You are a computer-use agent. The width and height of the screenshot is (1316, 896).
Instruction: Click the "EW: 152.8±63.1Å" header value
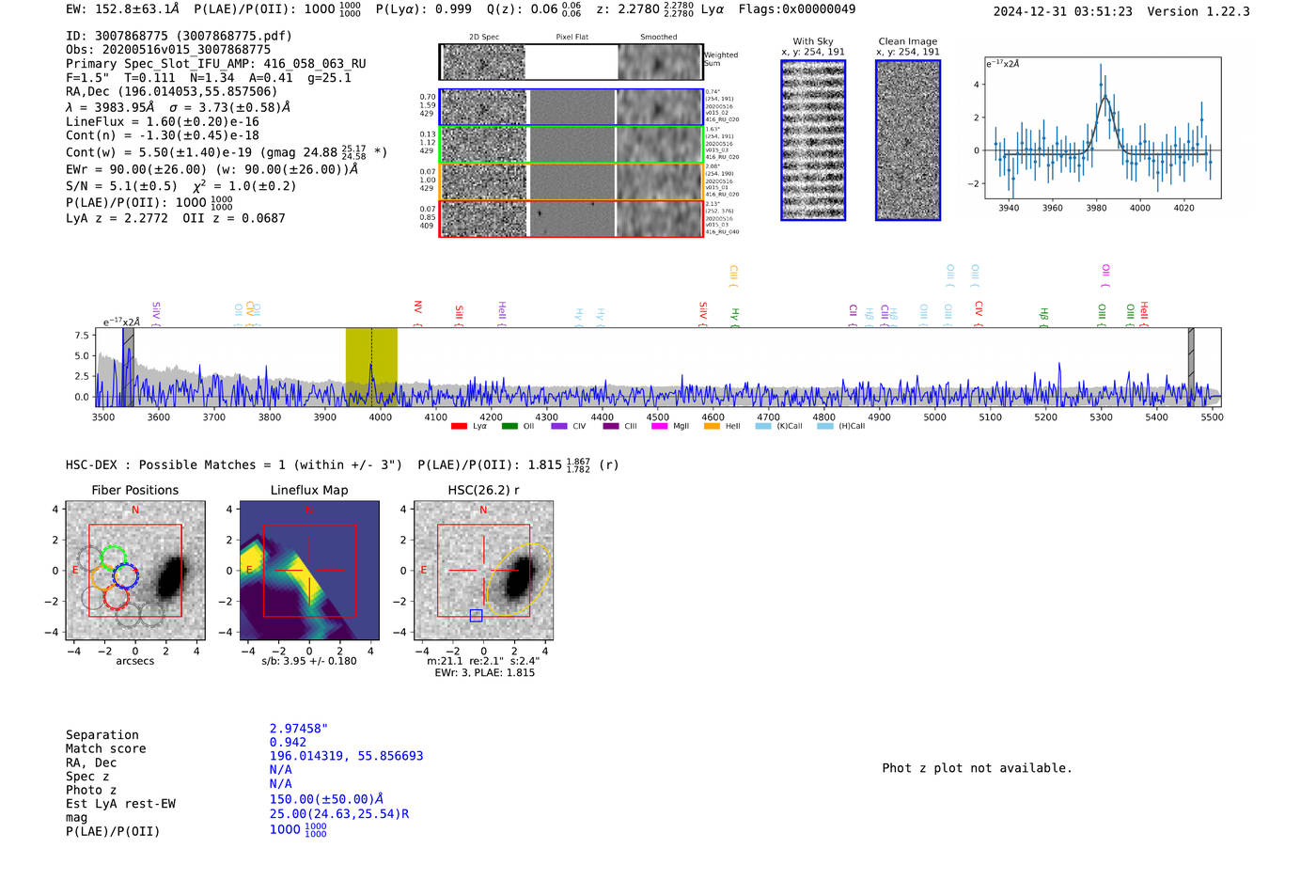point(122,9)
